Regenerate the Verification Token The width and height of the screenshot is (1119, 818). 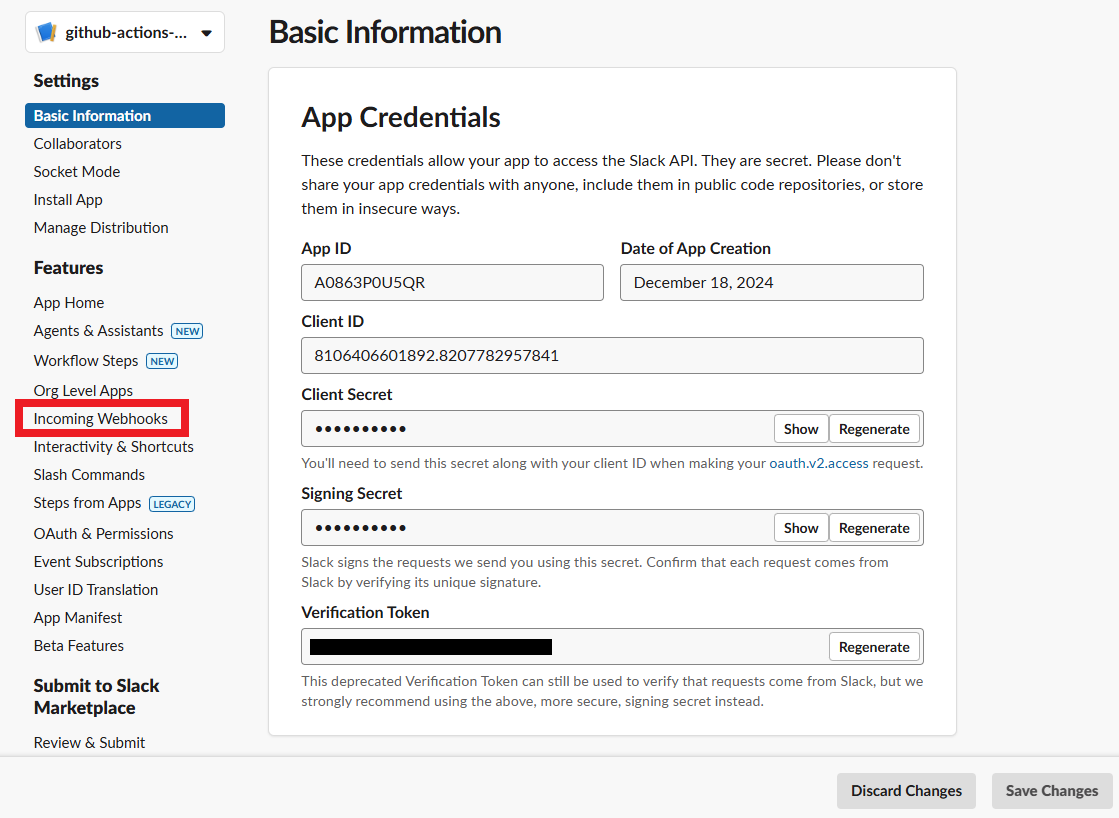coord(874,647)
